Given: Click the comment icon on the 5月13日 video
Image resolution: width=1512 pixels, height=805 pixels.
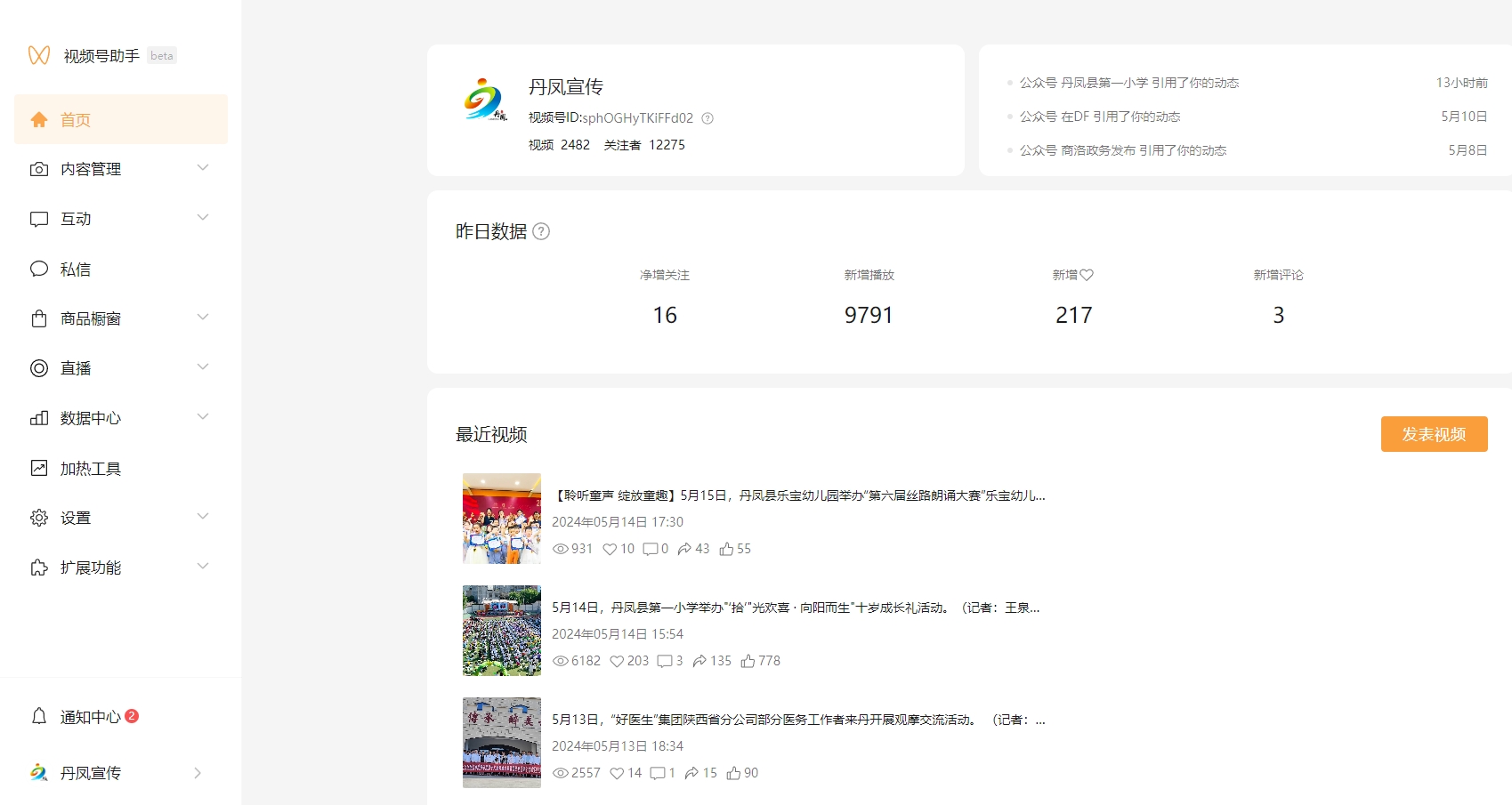Looking at the screenshot, I should 658,773.
